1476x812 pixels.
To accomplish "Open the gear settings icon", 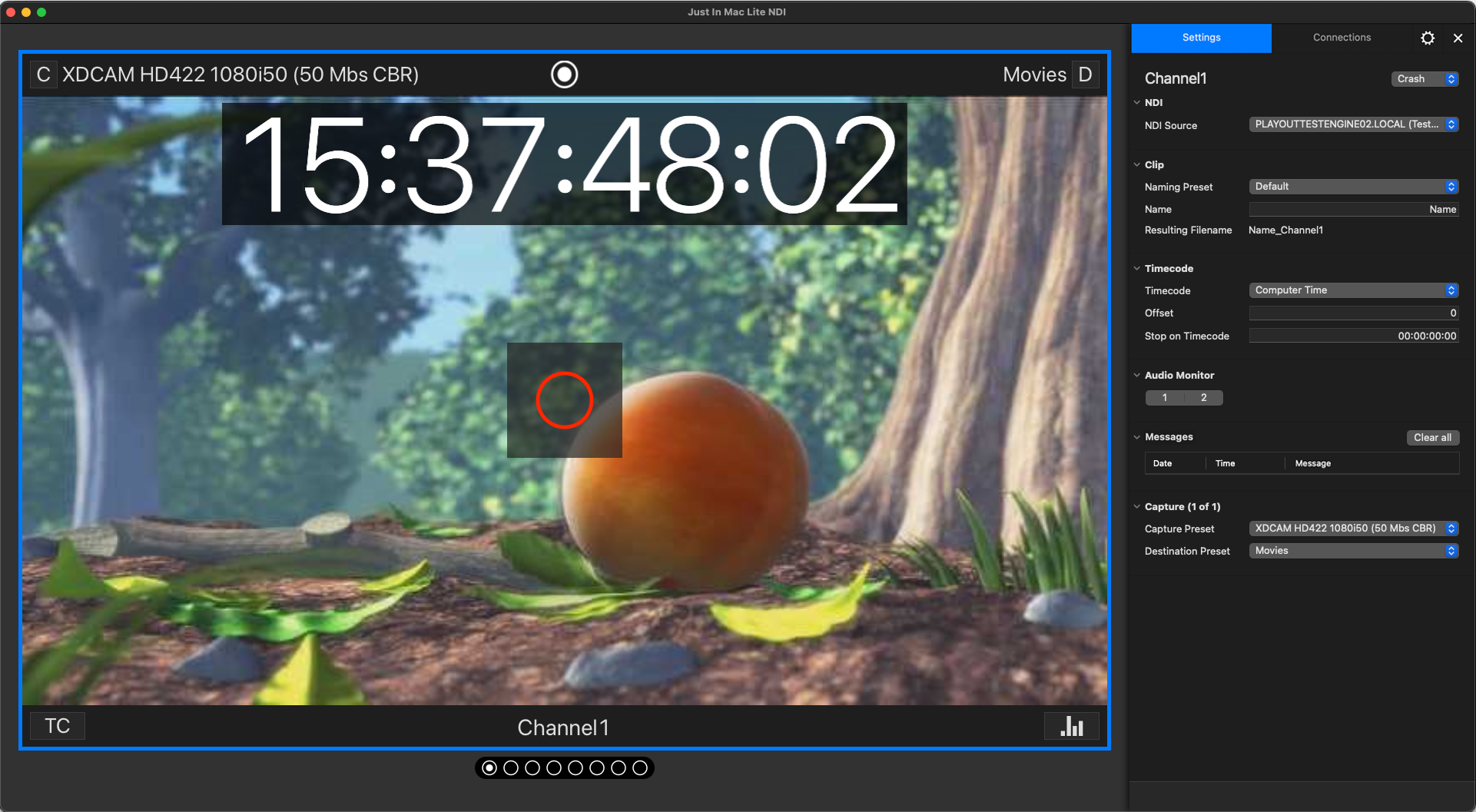I will 1428,38.
